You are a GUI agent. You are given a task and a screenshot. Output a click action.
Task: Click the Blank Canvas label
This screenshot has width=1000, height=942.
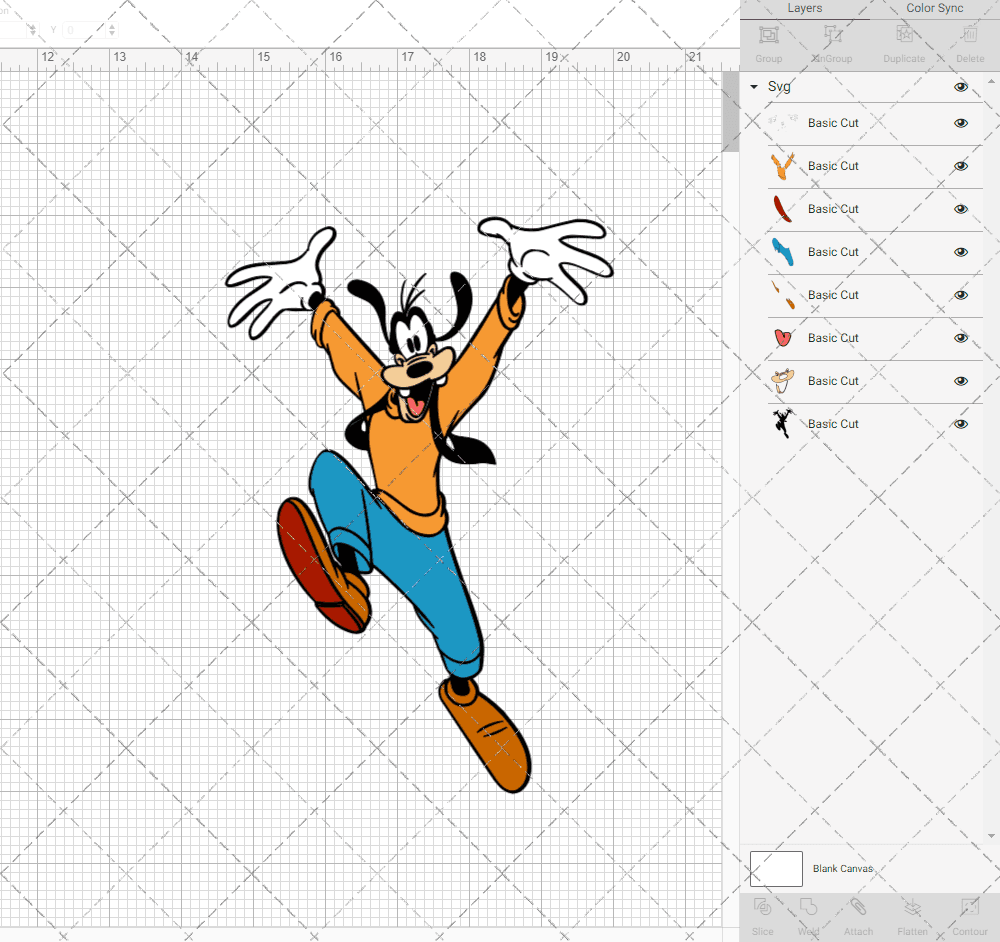click(842, 869)
